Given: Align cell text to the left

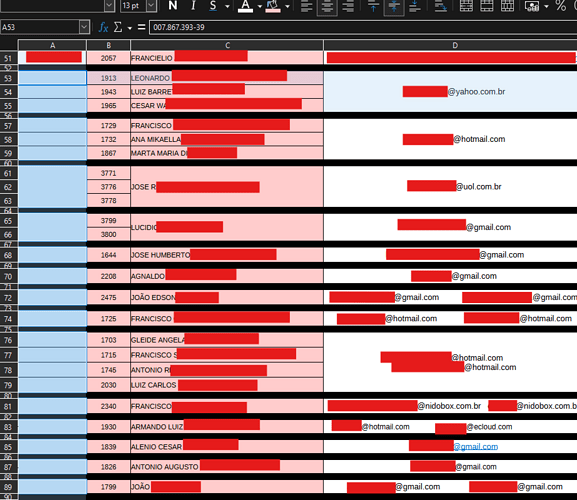Looking at the screenshot, I should point(307,6).
